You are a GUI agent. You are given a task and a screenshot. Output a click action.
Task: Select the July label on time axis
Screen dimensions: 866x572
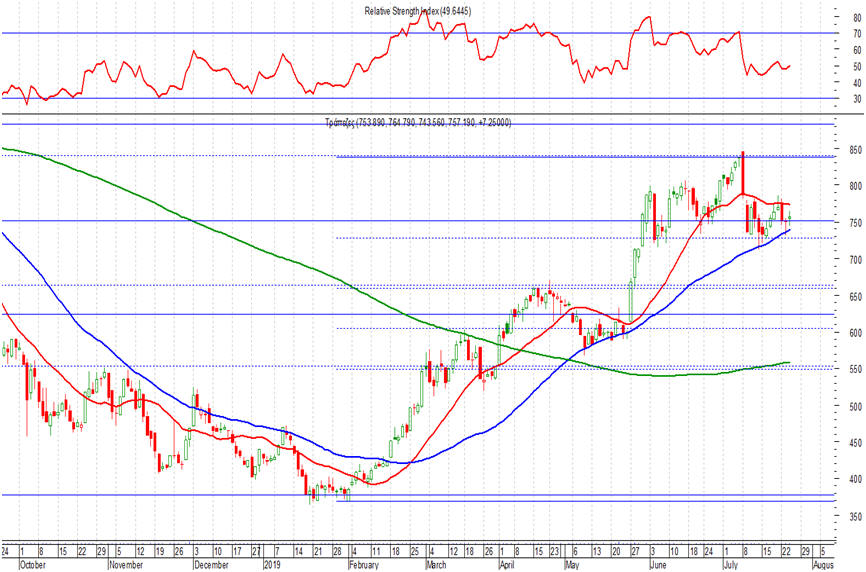click(731, 565)
